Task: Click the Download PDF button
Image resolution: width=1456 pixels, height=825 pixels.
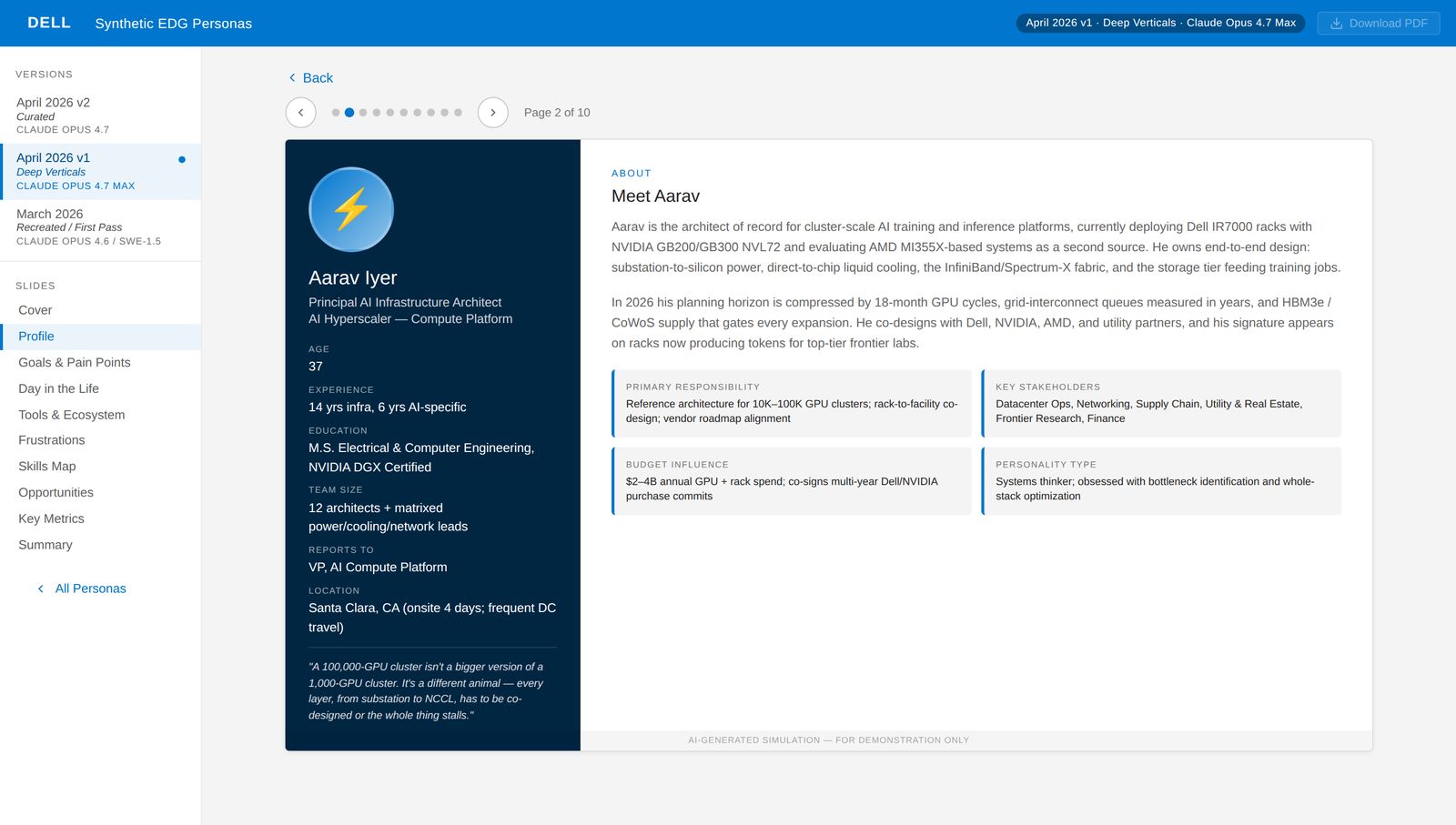Action: [x=1378, y=24]
